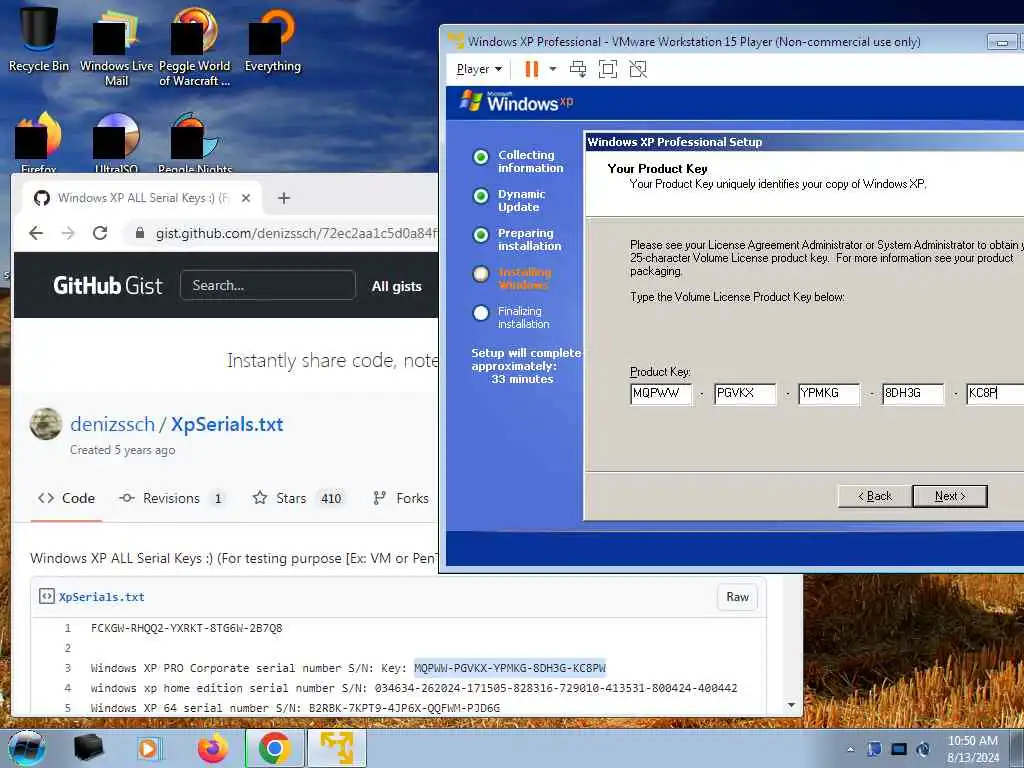Click XpSerials.txt file header link
Screen dimensions: 1024x768
[101, 597]
